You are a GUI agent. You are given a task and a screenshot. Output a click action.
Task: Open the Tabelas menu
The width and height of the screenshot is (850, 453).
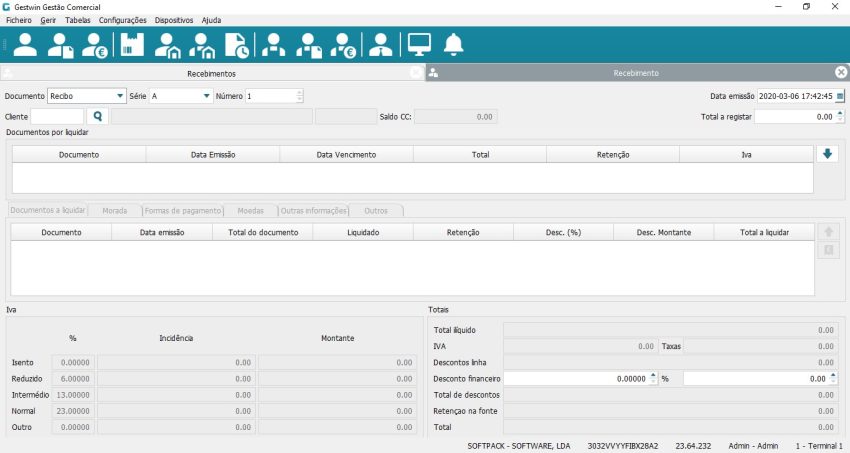(x=77, y=20)
